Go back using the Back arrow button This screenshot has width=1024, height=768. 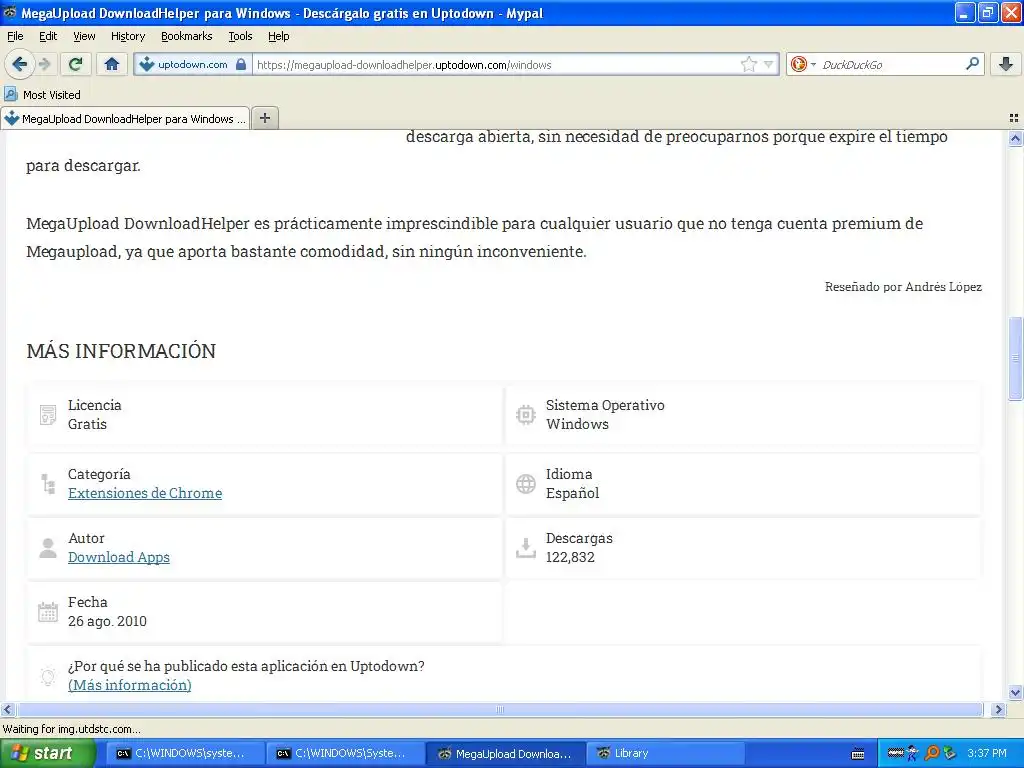coord(19,64)
